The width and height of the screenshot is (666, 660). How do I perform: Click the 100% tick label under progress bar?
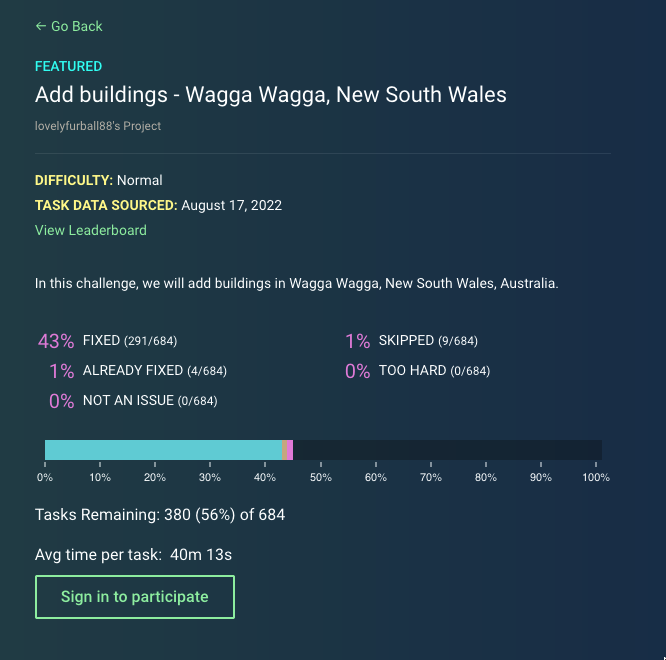pyautogui.click(x=596, y=477)
